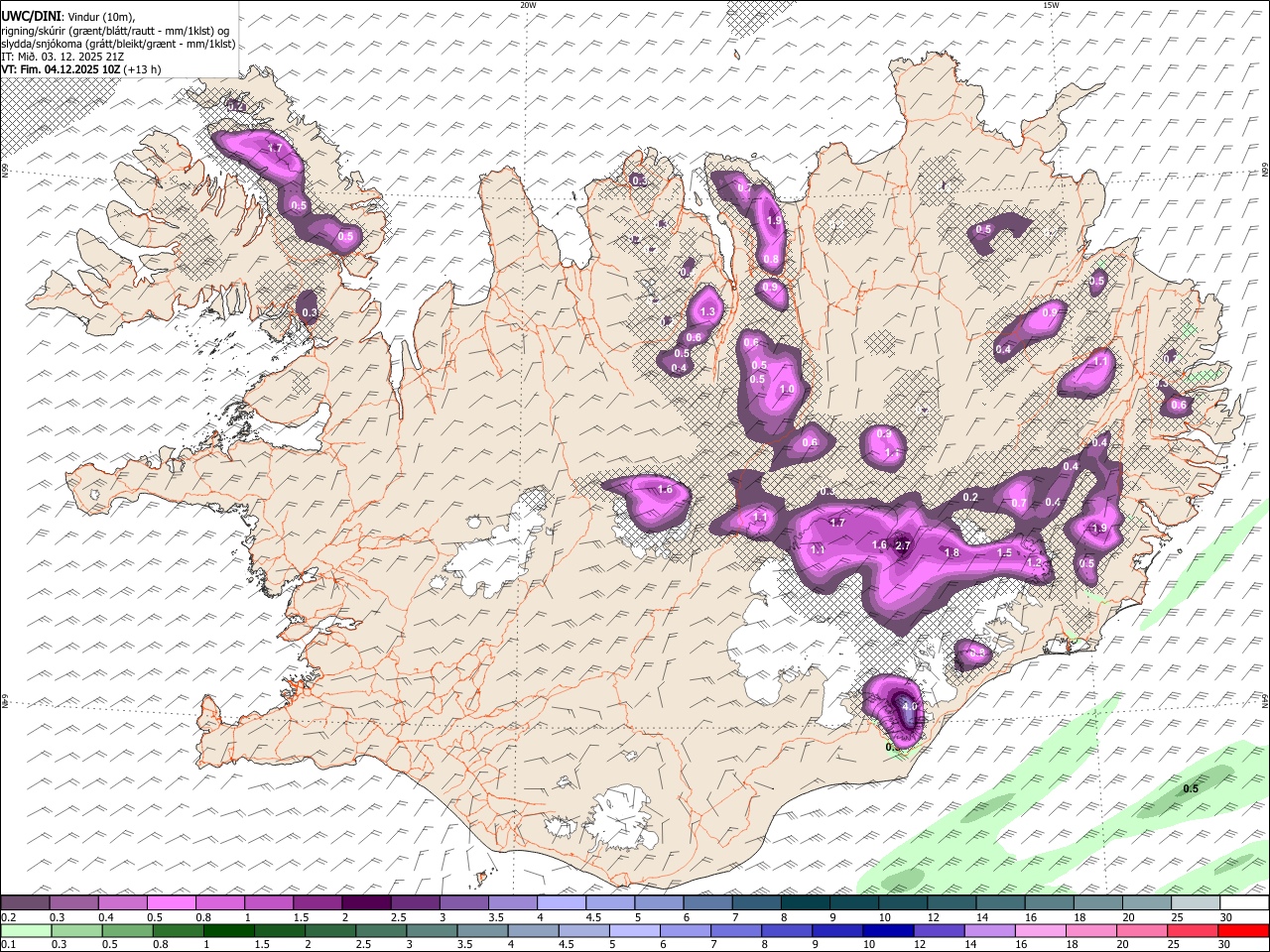
Task: Click the 0.1 label in the bottom legend
Action: (x=8, y=944)
